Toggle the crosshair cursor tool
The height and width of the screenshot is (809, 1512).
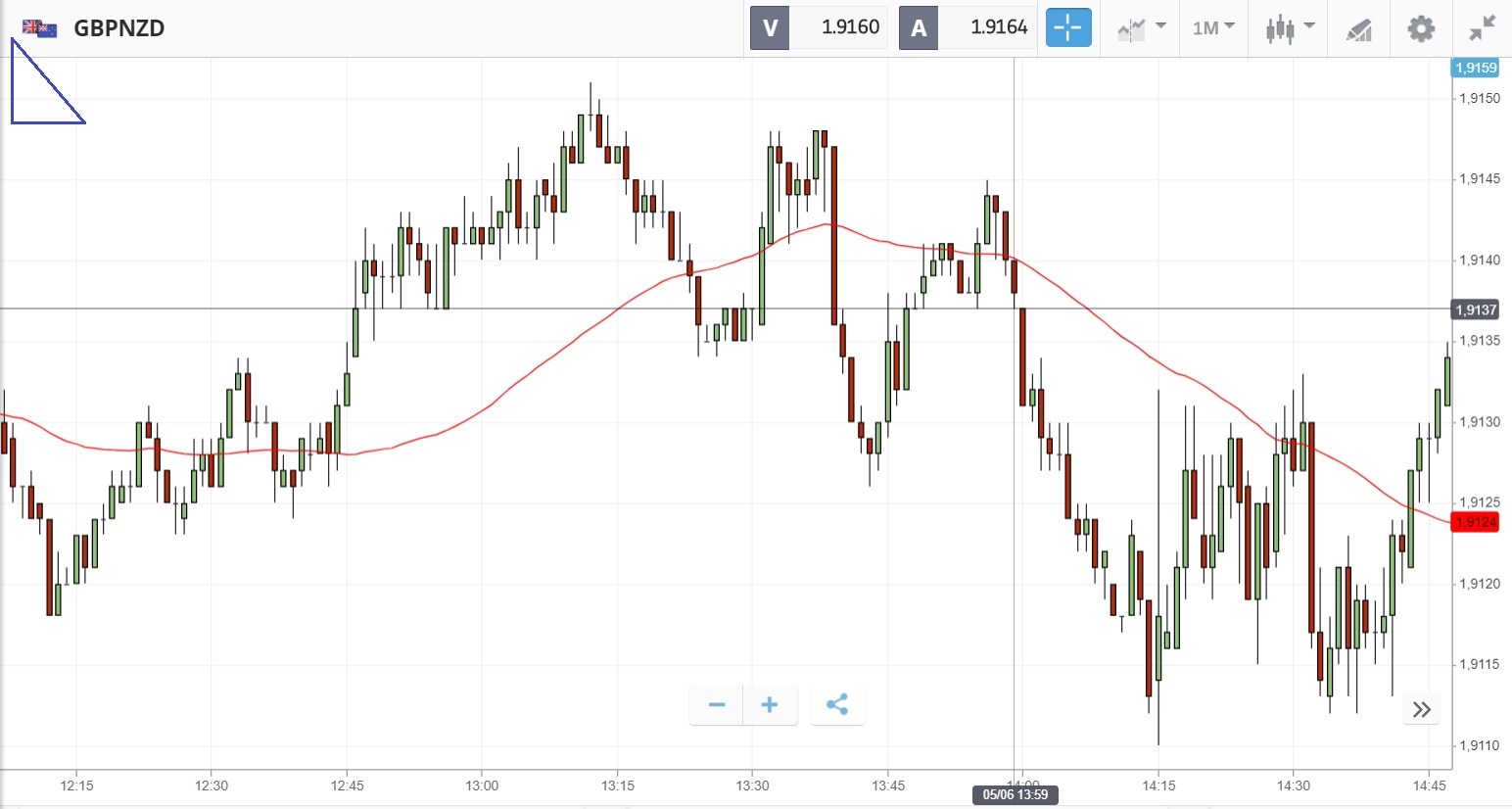click(1067, 27)
